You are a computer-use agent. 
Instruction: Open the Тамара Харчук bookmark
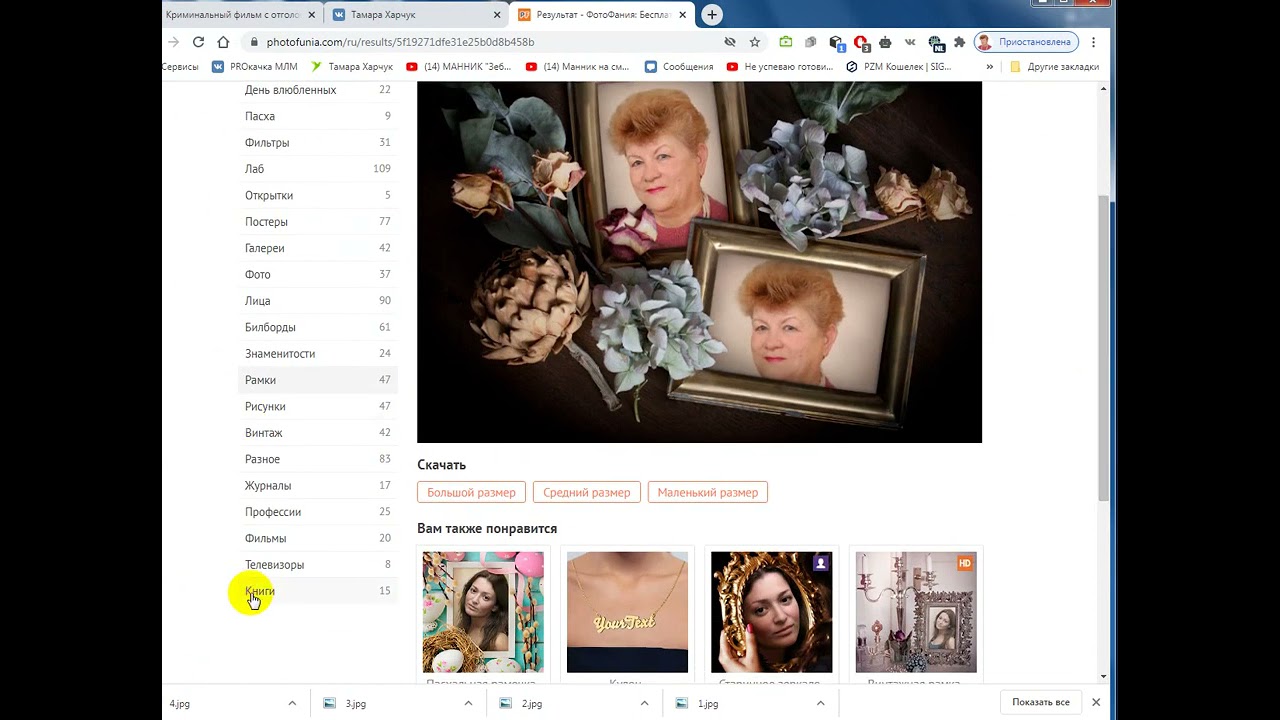pyautogui.click(x=352, y=67)
